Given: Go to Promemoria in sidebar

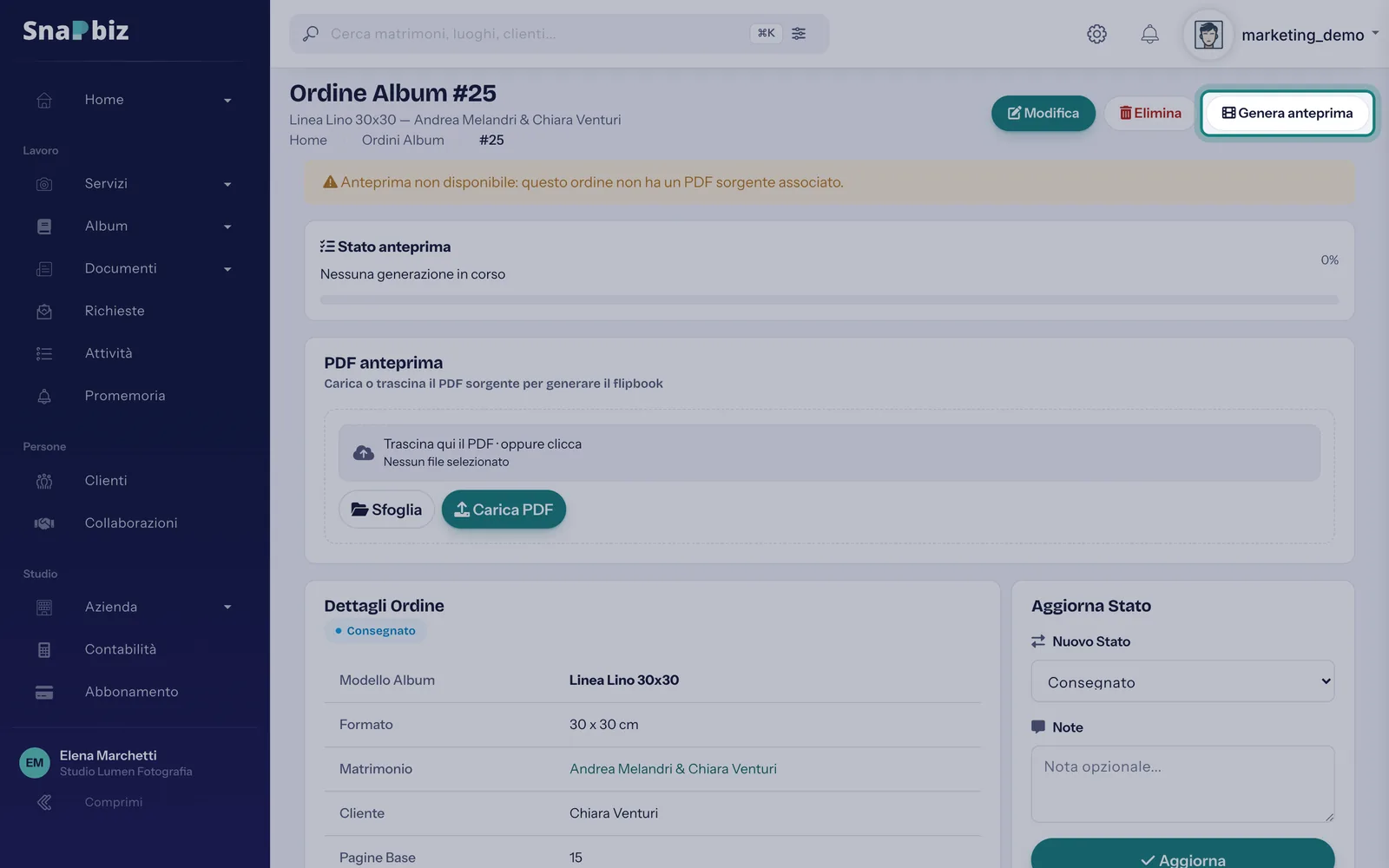Looking at the screenshot, I should [125, 396].
